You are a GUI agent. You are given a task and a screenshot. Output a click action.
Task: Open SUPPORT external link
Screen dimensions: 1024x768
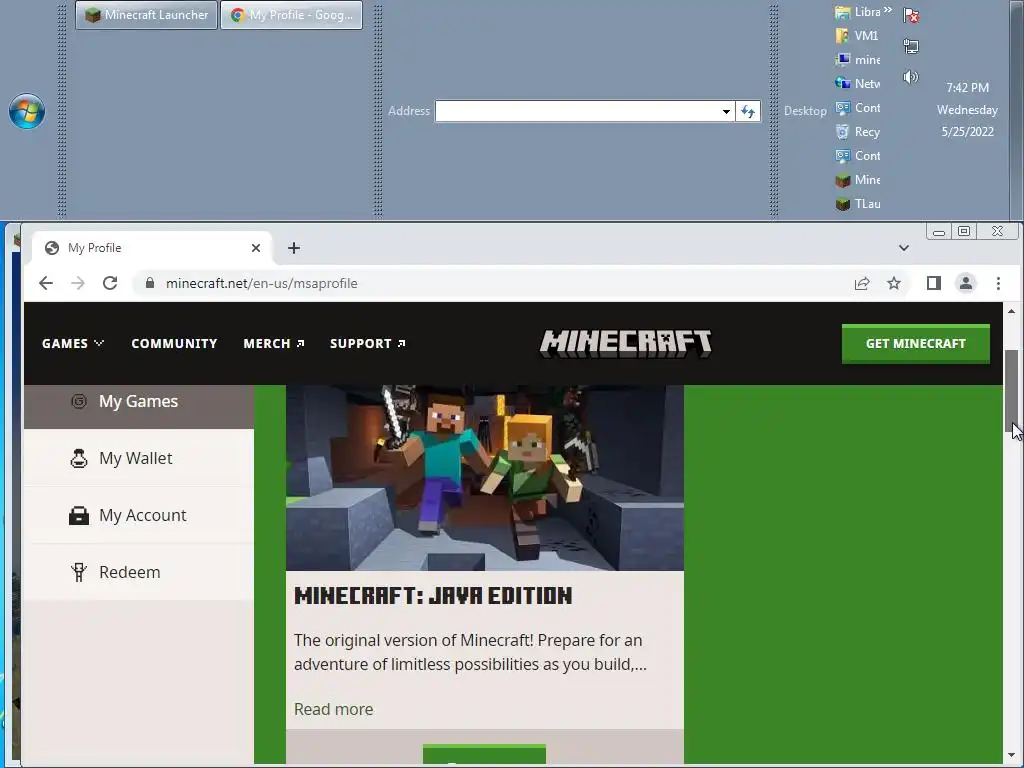click(x=368, y=344)
